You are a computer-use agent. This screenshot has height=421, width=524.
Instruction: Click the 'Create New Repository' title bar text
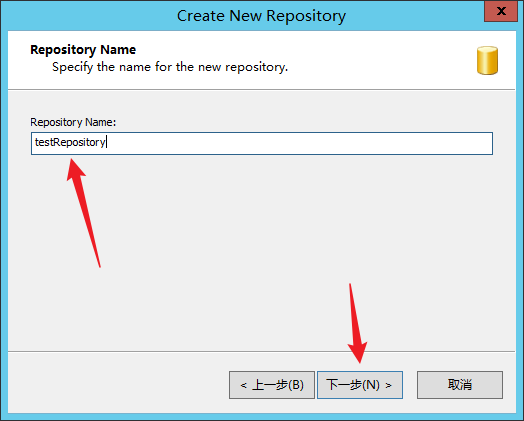[x=261, y=16]
